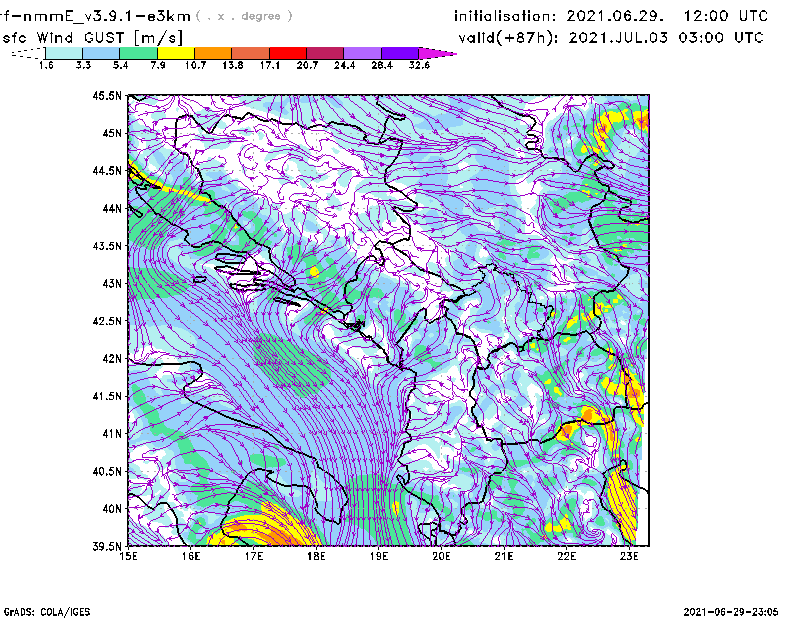Click the legend value 1.6
Viewport: 800px width, 618px height.
(46, 65)
